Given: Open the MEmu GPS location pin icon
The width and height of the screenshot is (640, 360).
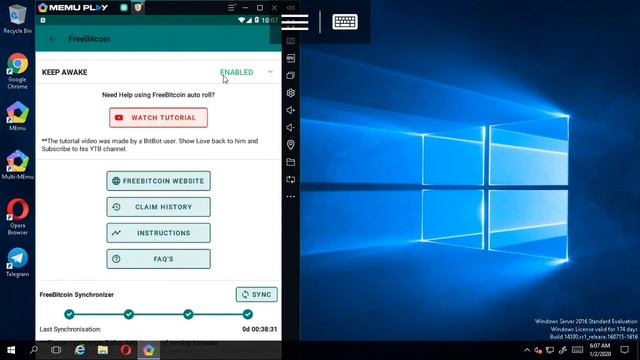Looking at the screenshot, I should pos(291,144).
